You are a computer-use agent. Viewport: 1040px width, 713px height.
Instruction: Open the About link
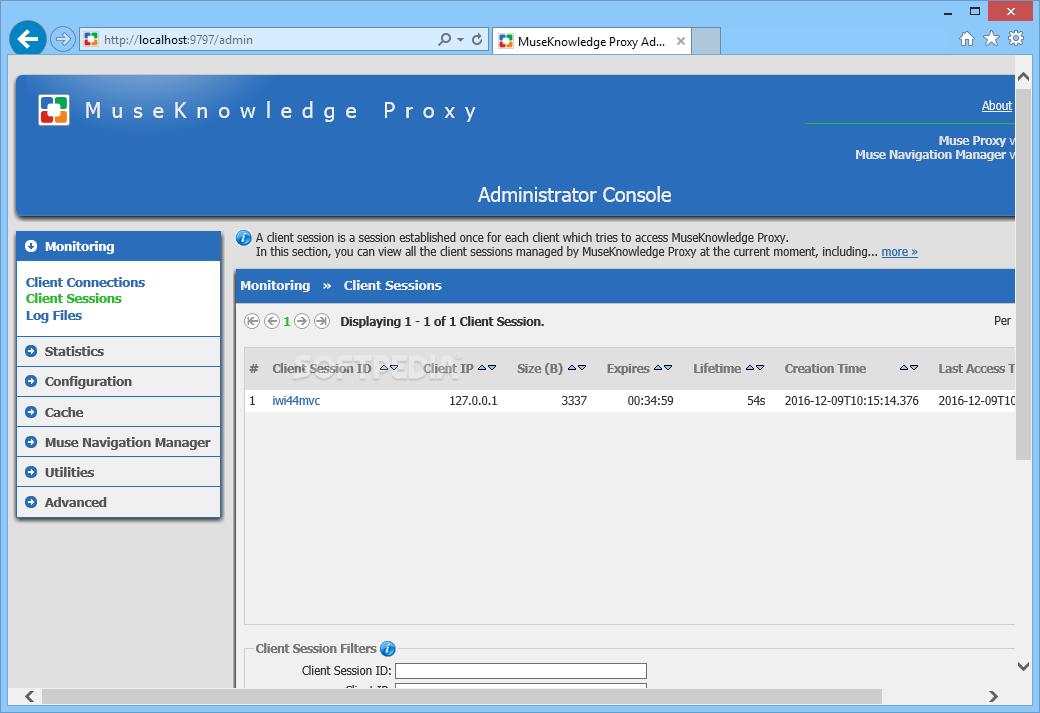click(996, 105)
